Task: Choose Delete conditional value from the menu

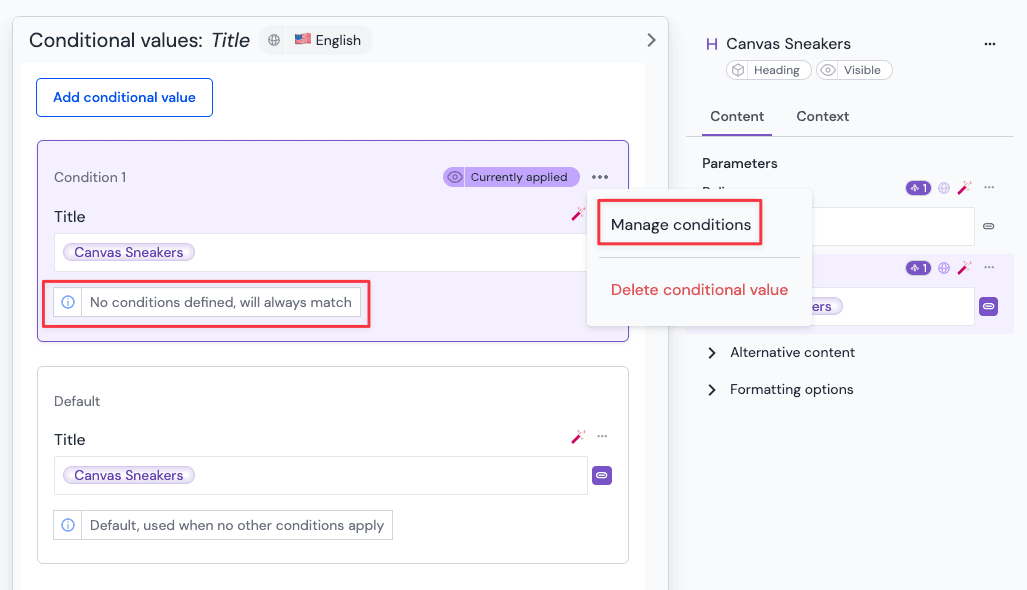Action: (699, 289)
